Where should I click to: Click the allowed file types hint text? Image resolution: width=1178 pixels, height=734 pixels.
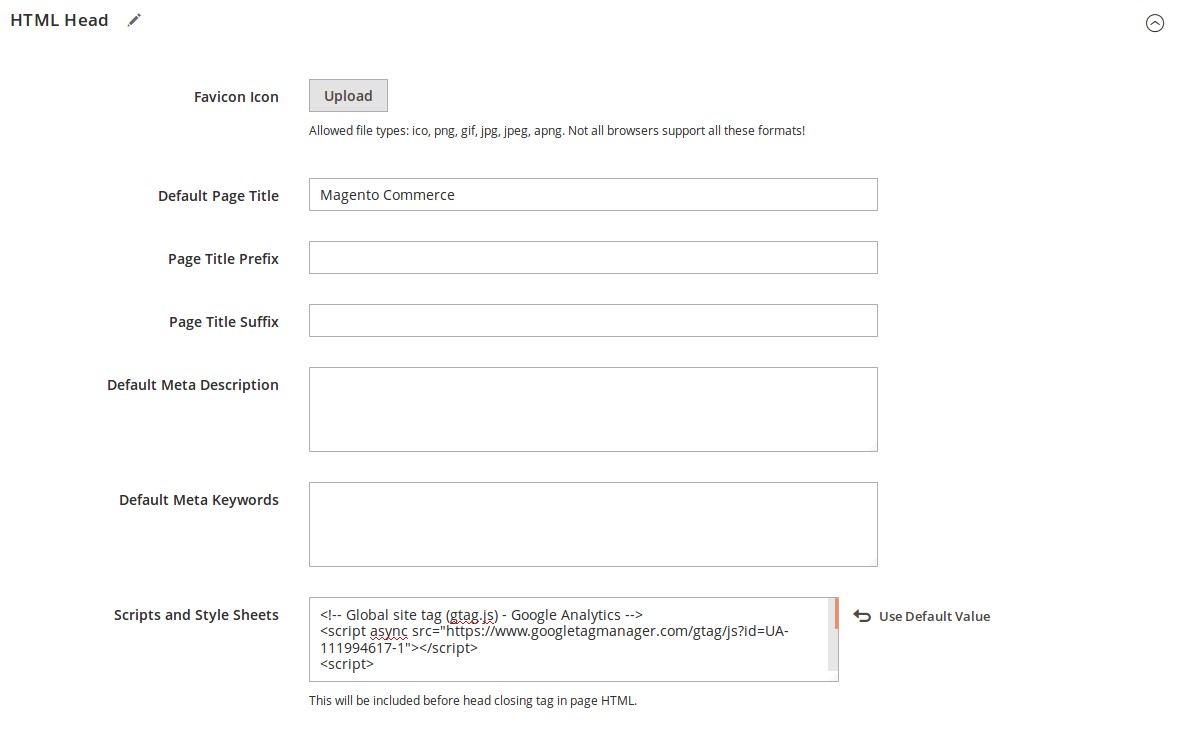558,130
